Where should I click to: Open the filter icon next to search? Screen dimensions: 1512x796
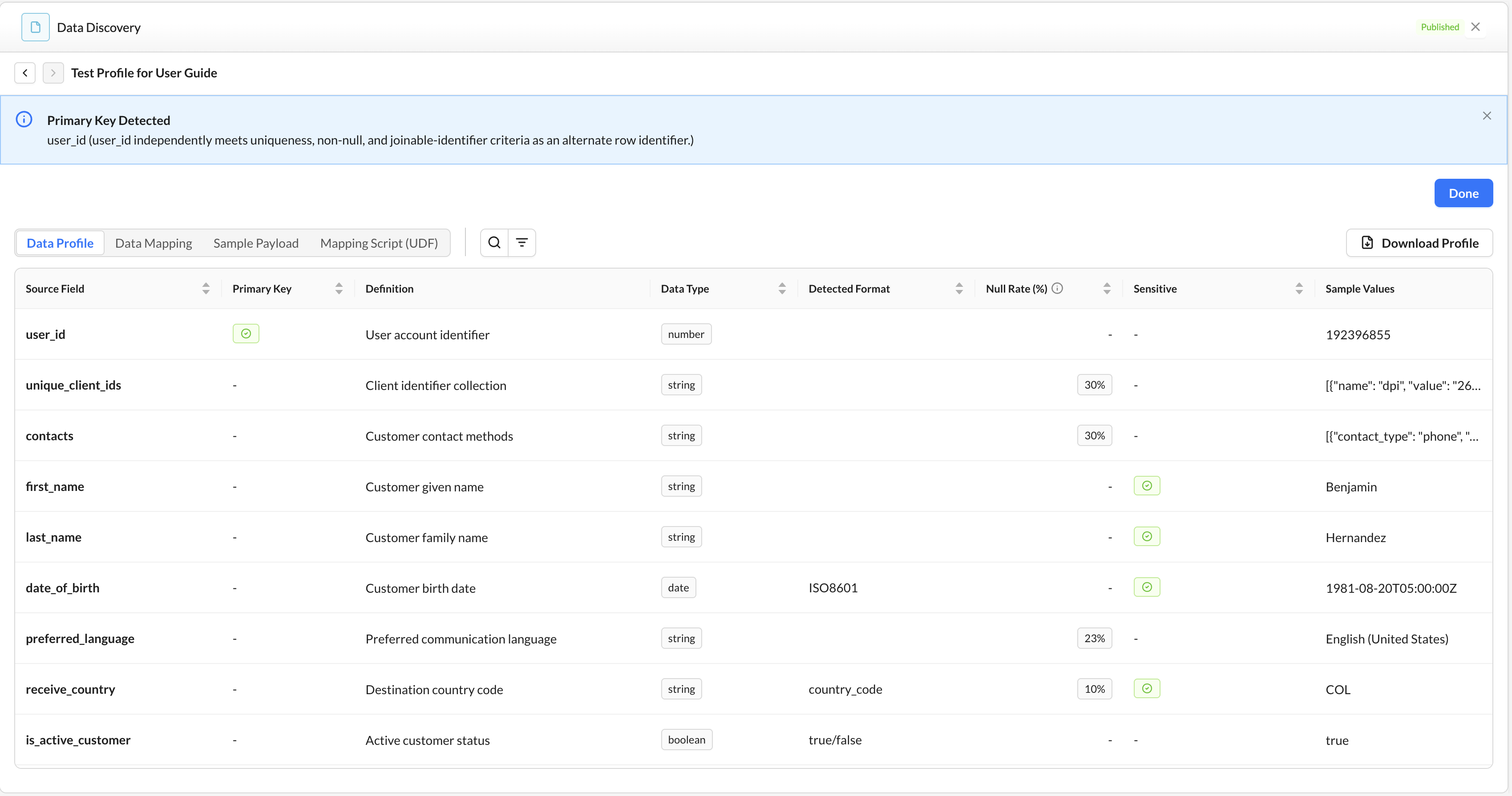(x=522, y=242)
